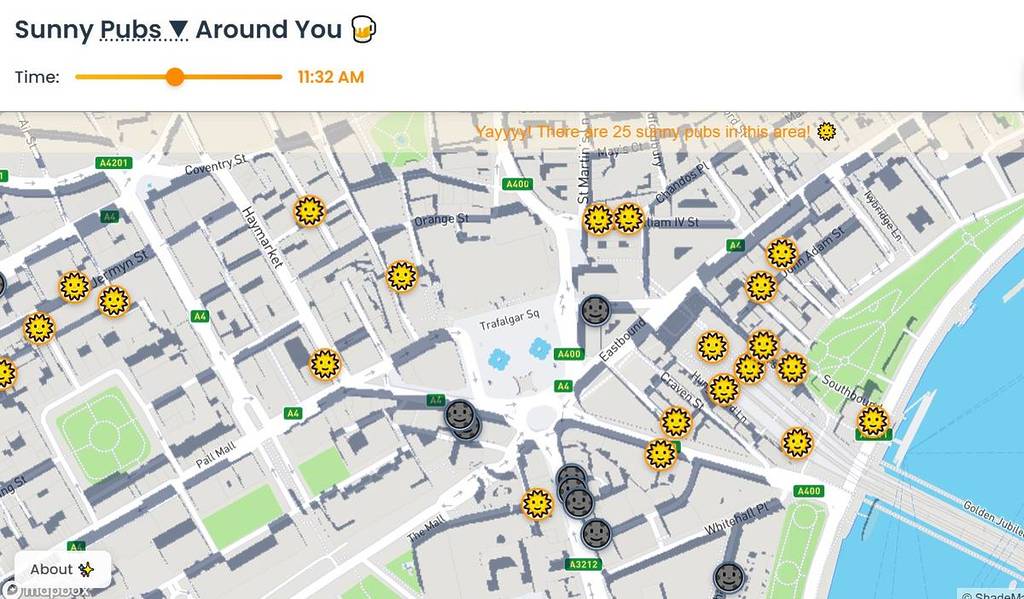Click the 11:32 AM time label
This screenshot has height=599, width=1024.
330,76
